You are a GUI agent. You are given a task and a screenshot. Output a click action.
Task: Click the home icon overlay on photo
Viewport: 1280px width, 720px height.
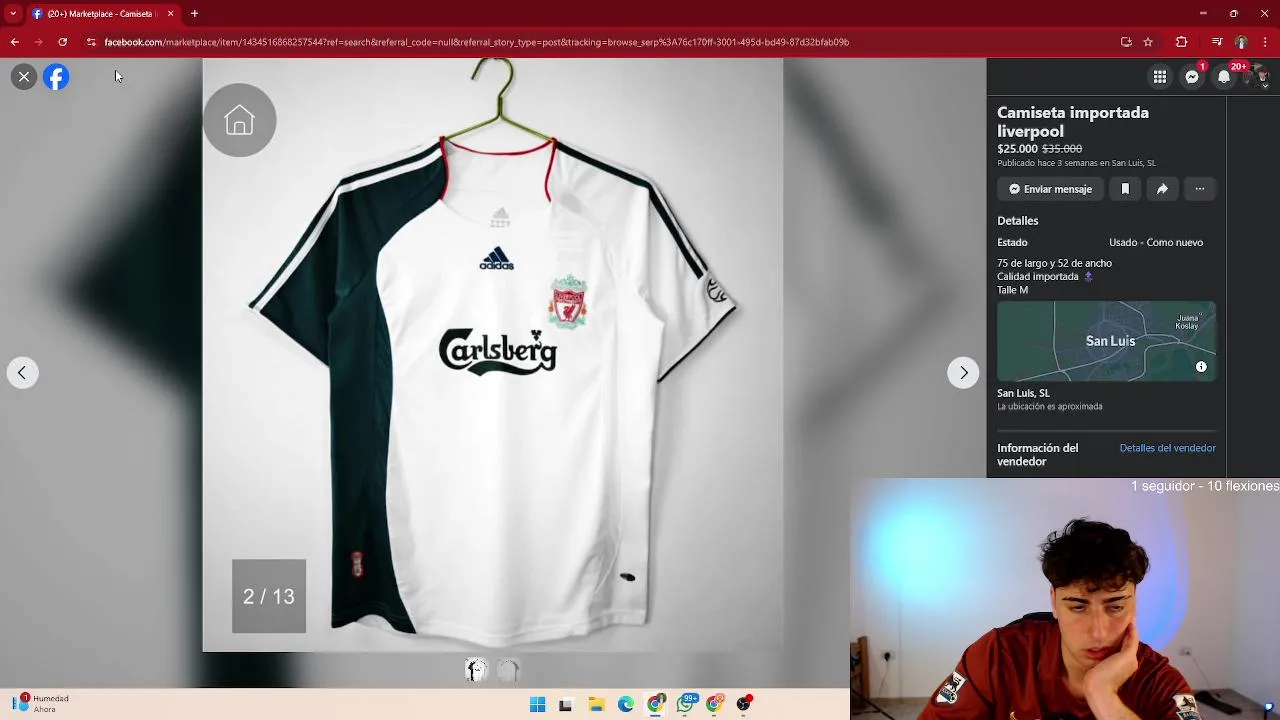click(240, 121)
